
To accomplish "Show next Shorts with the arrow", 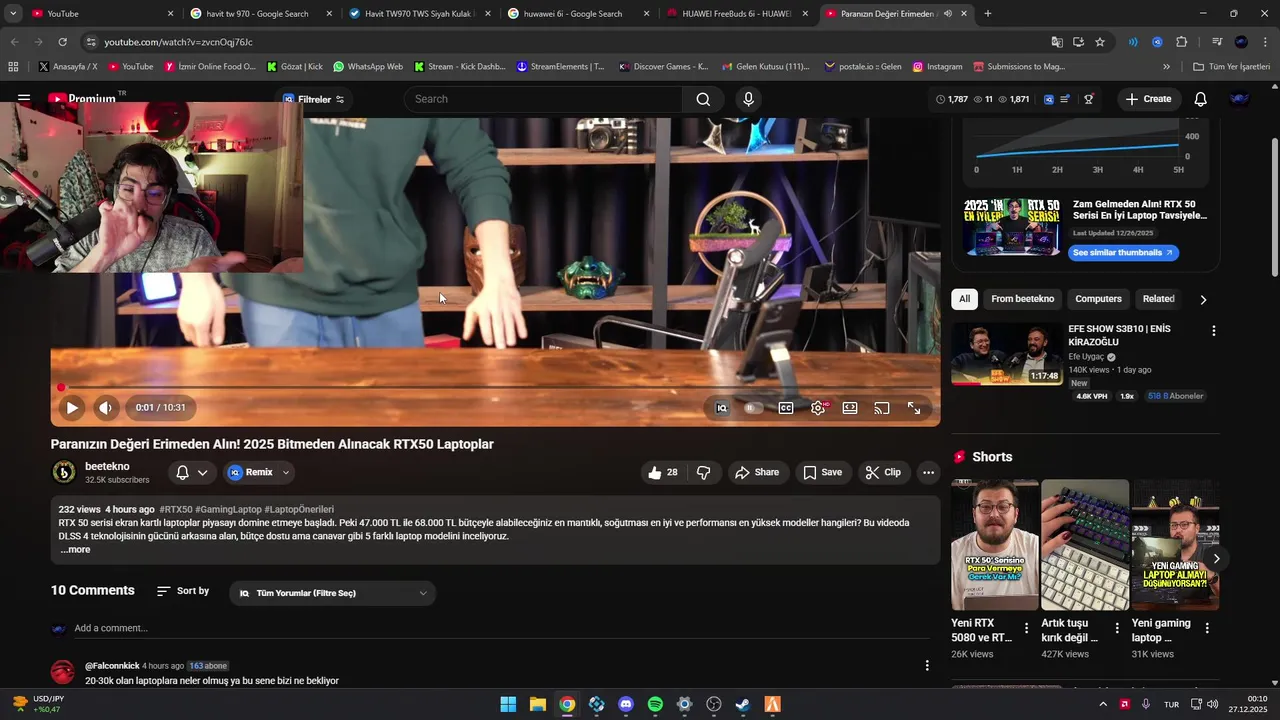I will [x=1216, y=558].
